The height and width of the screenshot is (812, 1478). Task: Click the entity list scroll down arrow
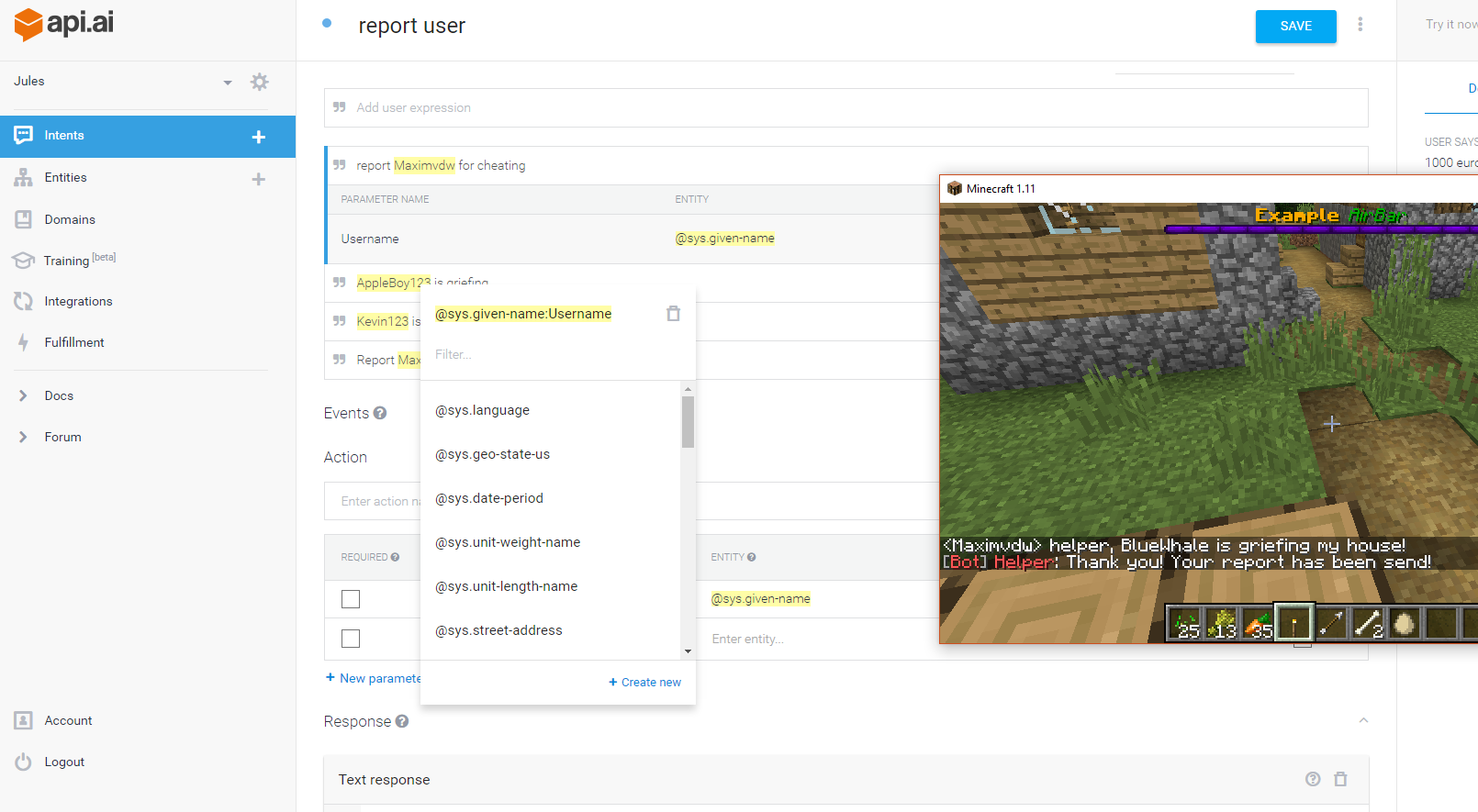click(688, 651)
